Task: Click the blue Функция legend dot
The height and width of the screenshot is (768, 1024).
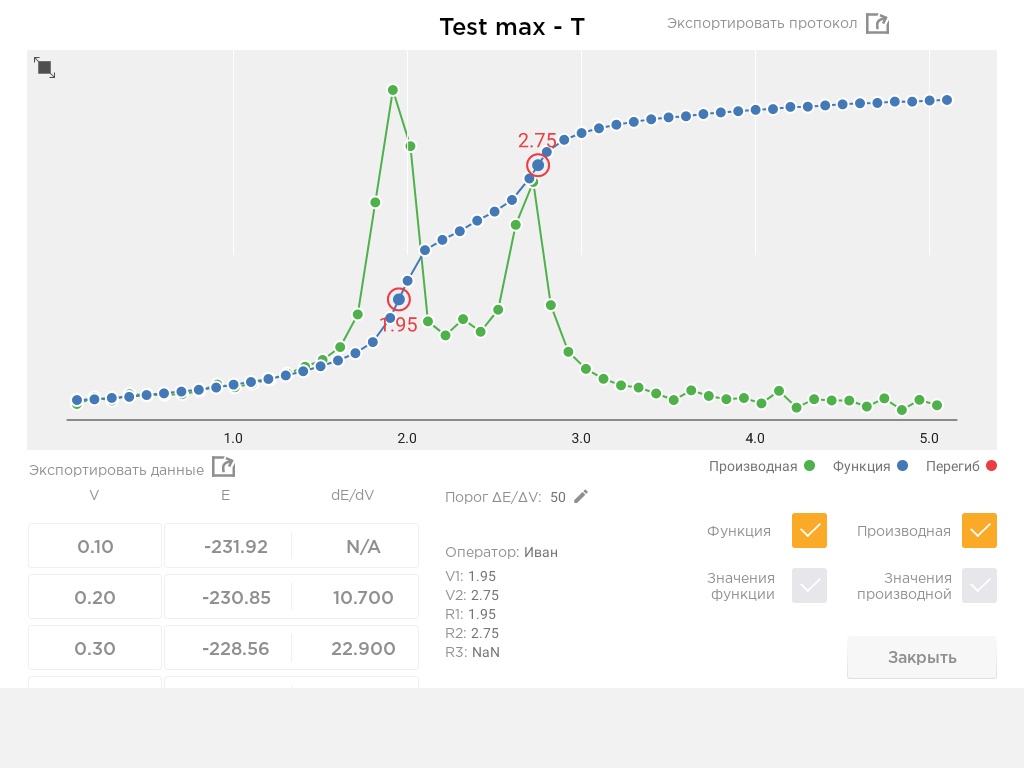Action: [x=903, y=466]
